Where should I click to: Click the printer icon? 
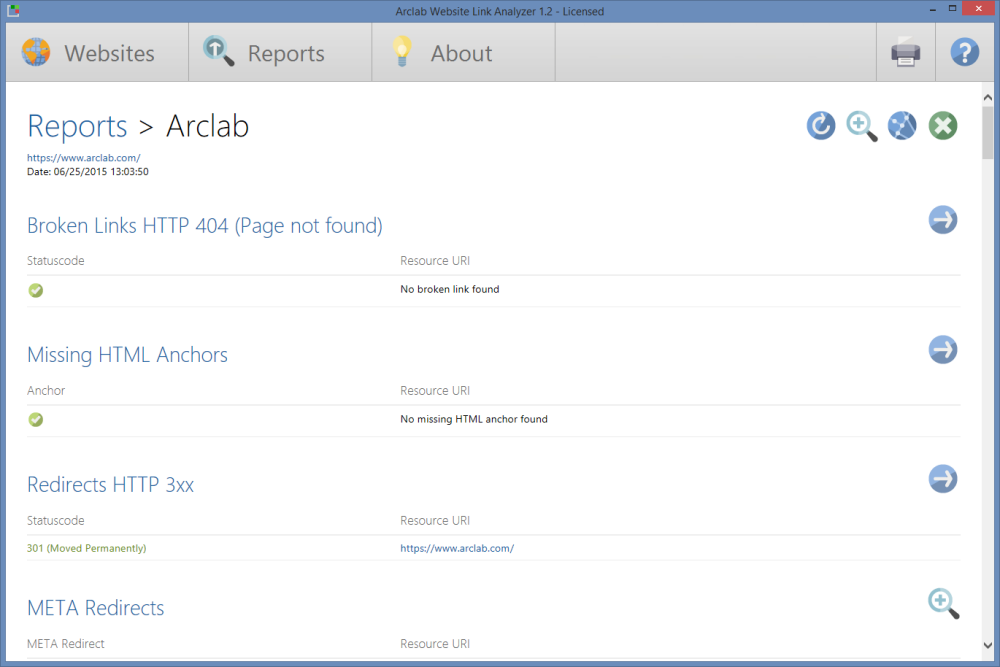(x=906, y=53)
